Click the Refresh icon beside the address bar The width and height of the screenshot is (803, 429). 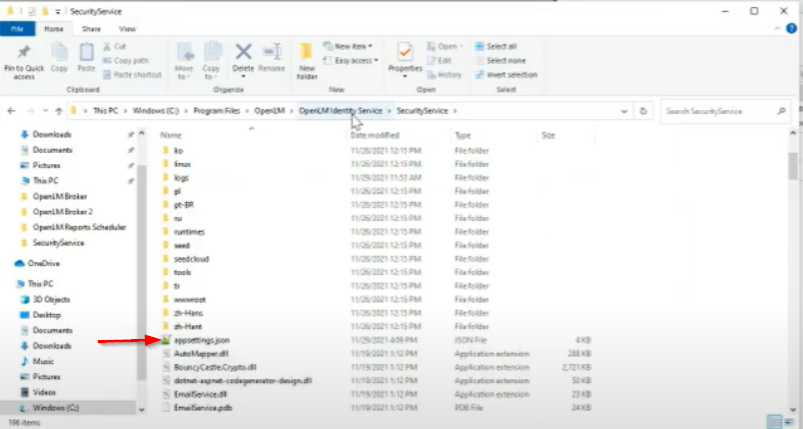[645, 110]
